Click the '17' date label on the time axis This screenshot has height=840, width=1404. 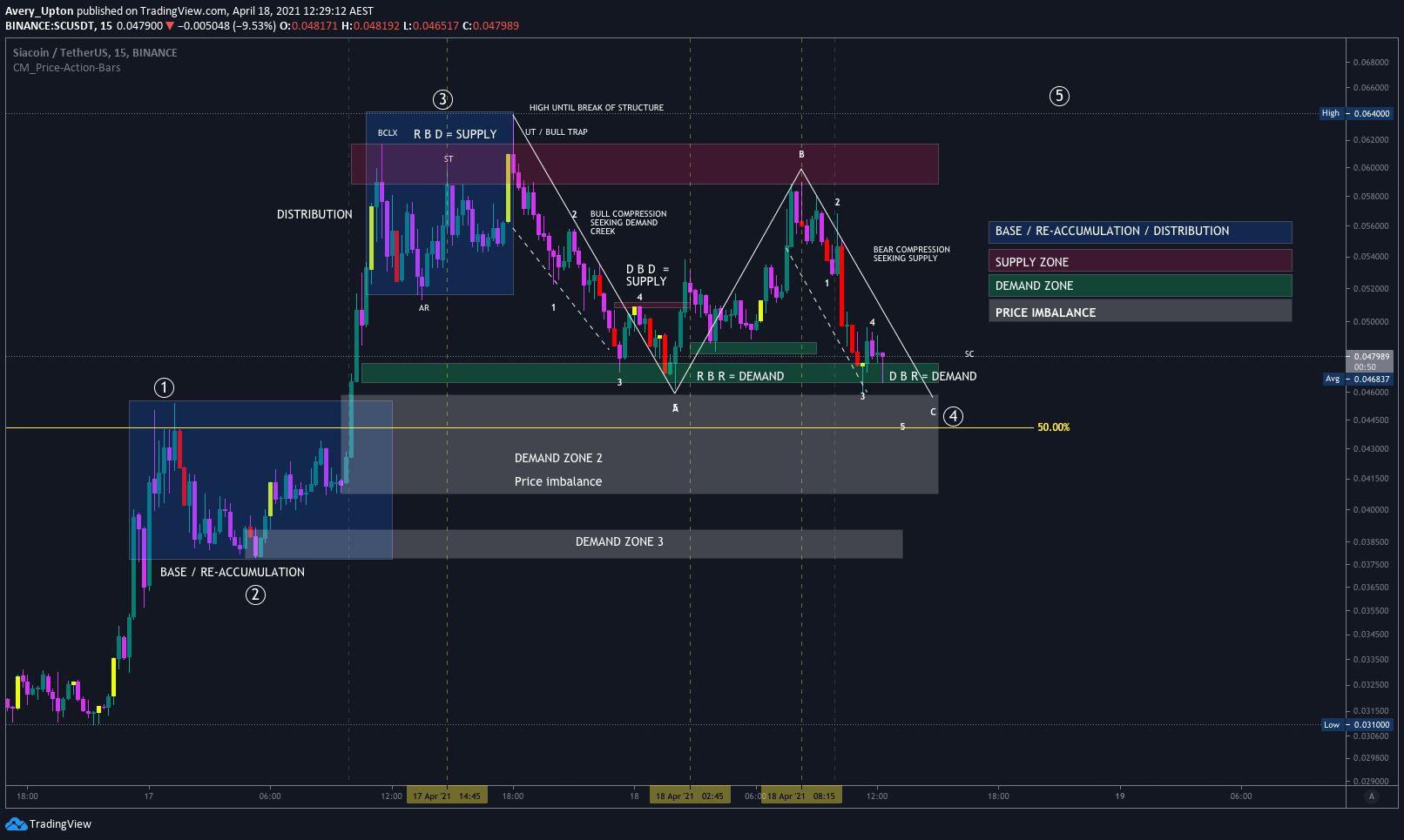coord(149,796)
